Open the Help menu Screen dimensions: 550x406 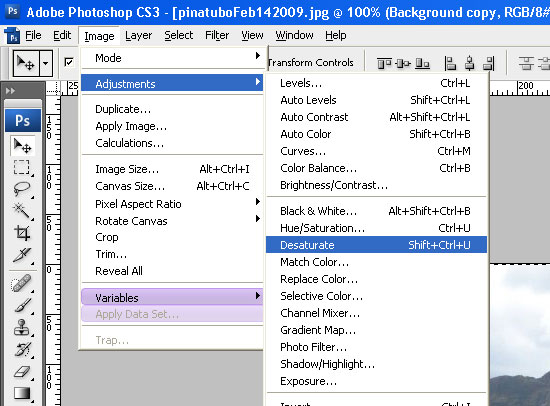[x=336, y=35]
